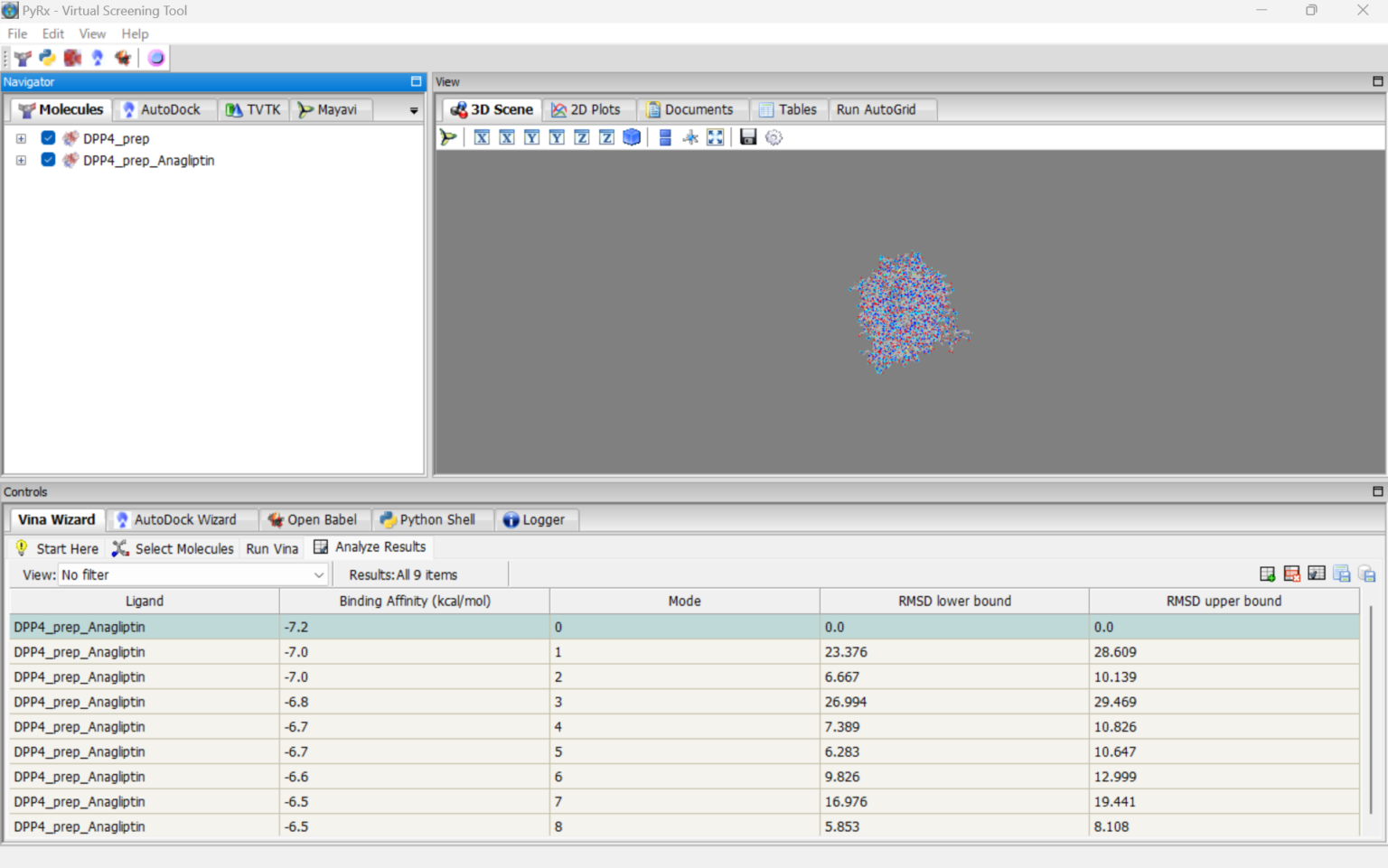The height and width of the screenshot is (868, 1388).
Task: Remove selected result via red table icon
Action: coord(1292,574)
